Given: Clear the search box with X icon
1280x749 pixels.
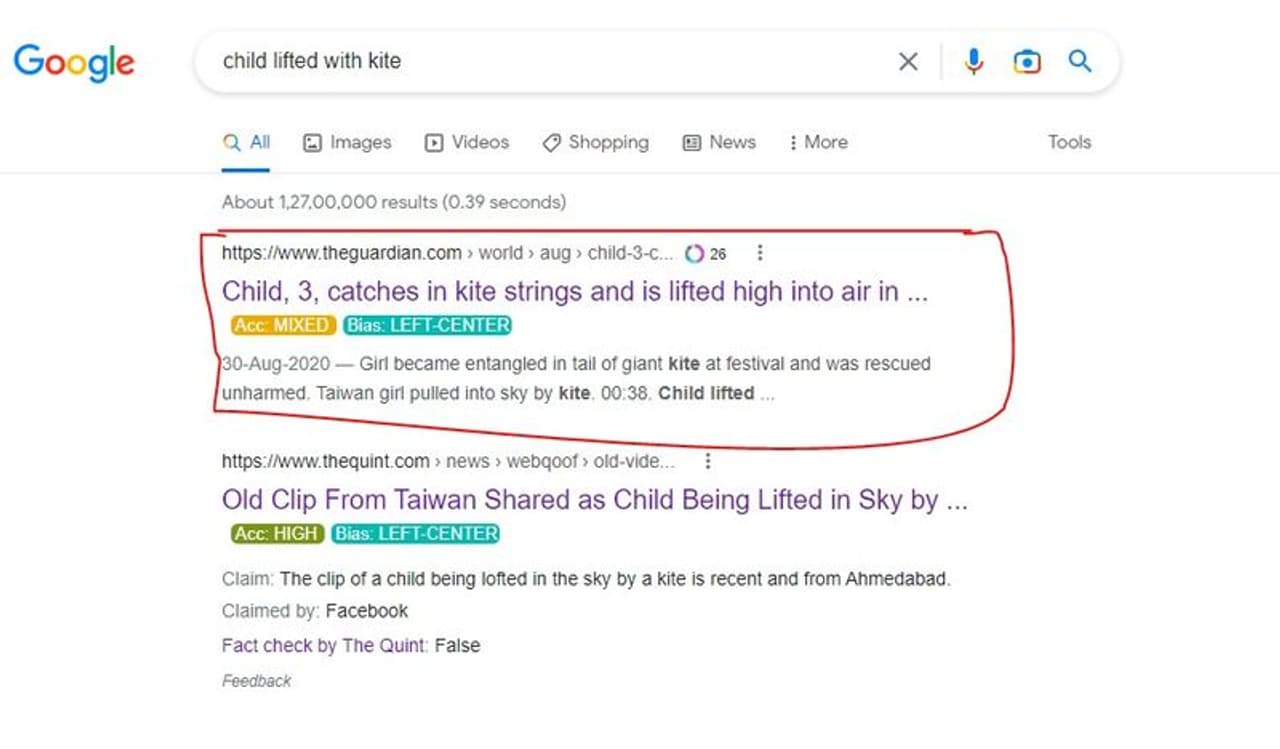Looking at the screenshot, I should click(908, 62).
